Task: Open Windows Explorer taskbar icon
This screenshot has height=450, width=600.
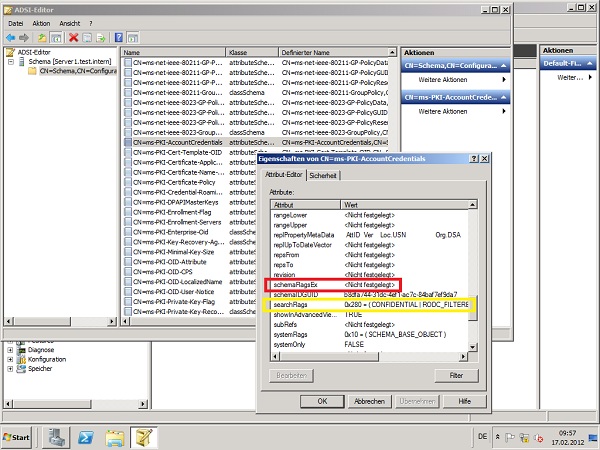Action: 115,437
